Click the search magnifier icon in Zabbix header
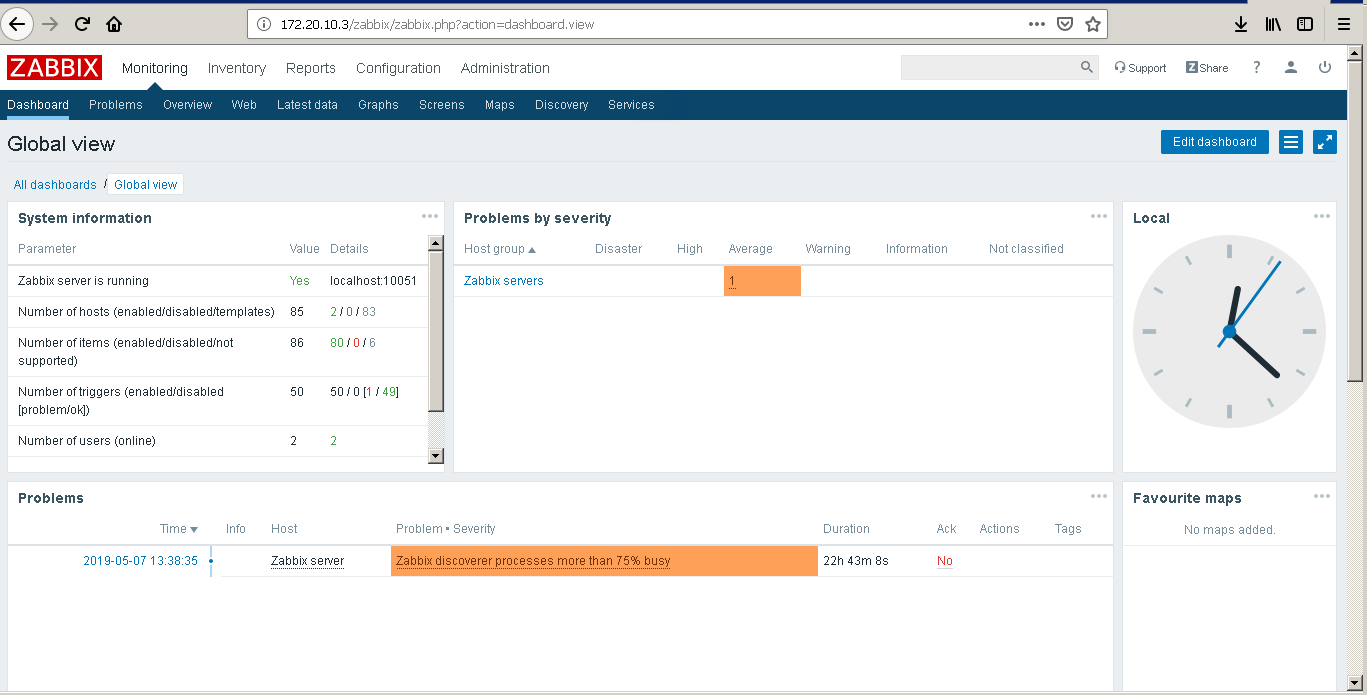 [x=1087, y=67]
